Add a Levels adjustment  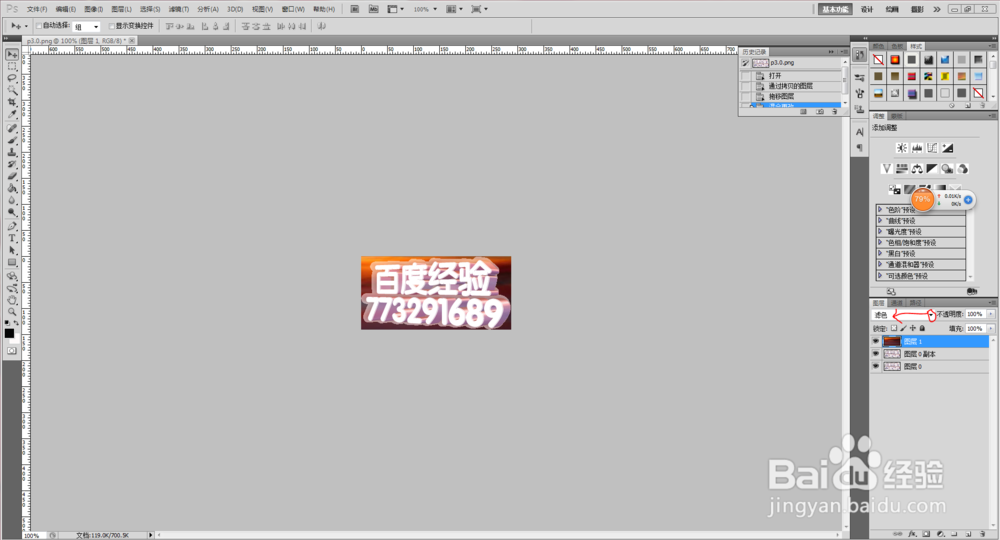point(917,148)
